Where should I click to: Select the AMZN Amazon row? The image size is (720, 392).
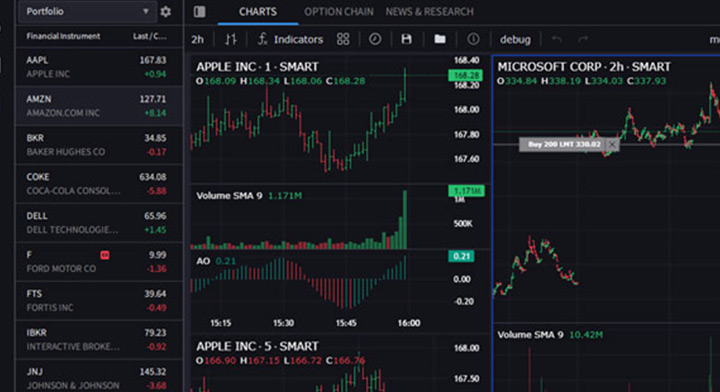99,106
